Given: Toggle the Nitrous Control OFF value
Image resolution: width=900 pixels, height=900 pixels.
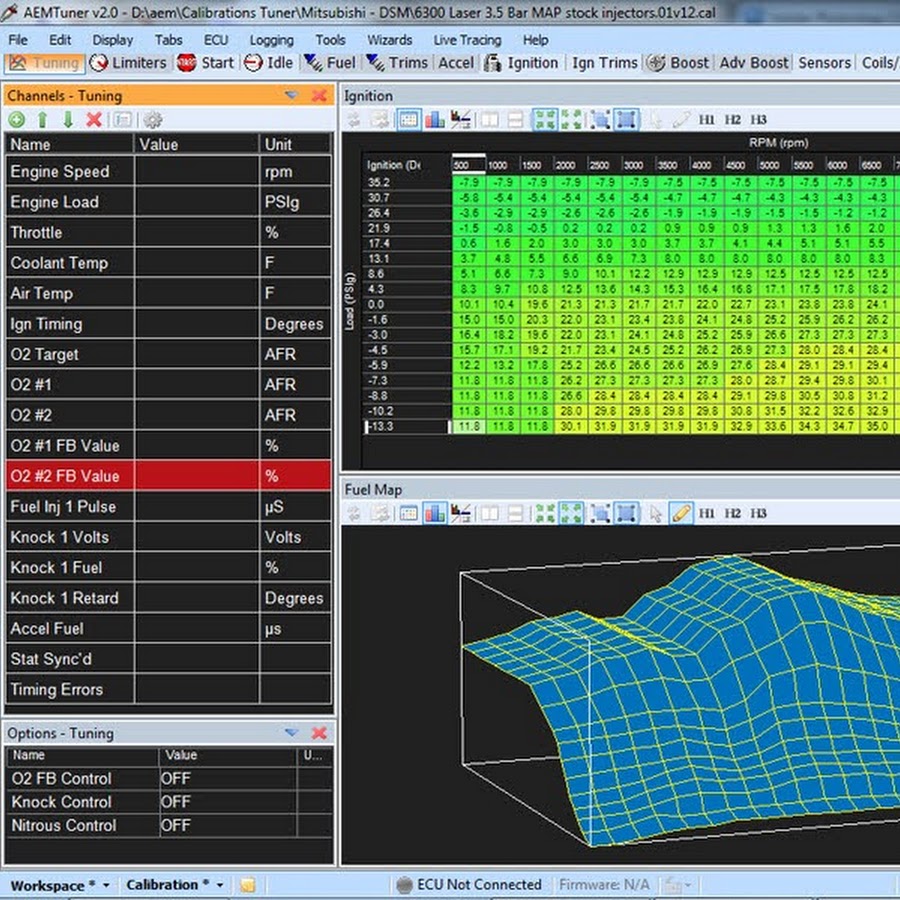Looking at the screenshot, I should [x=227, y=825].
